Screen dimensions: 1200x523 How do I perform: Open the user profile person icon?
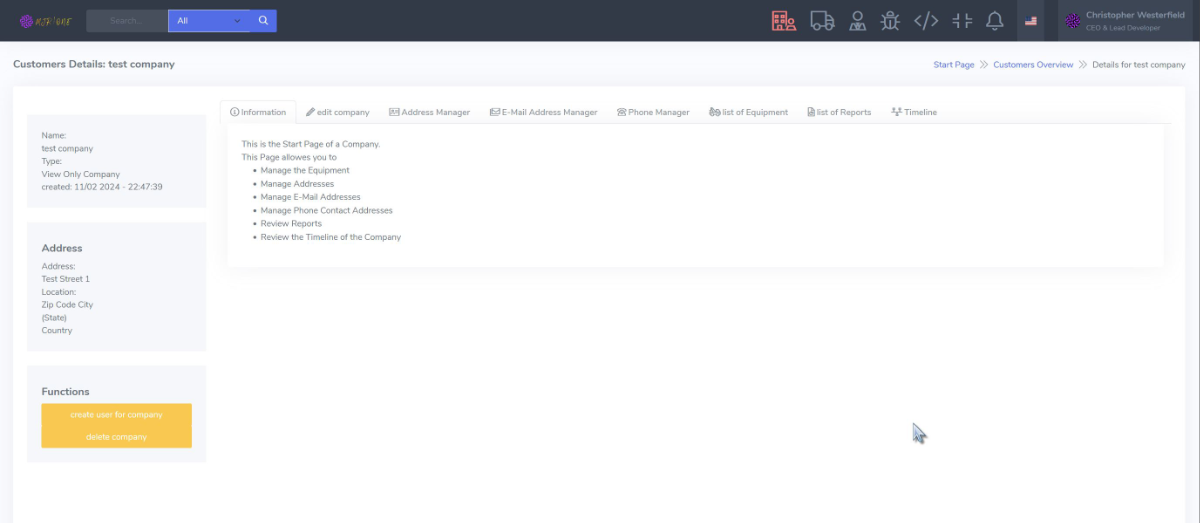click(857, 21)
